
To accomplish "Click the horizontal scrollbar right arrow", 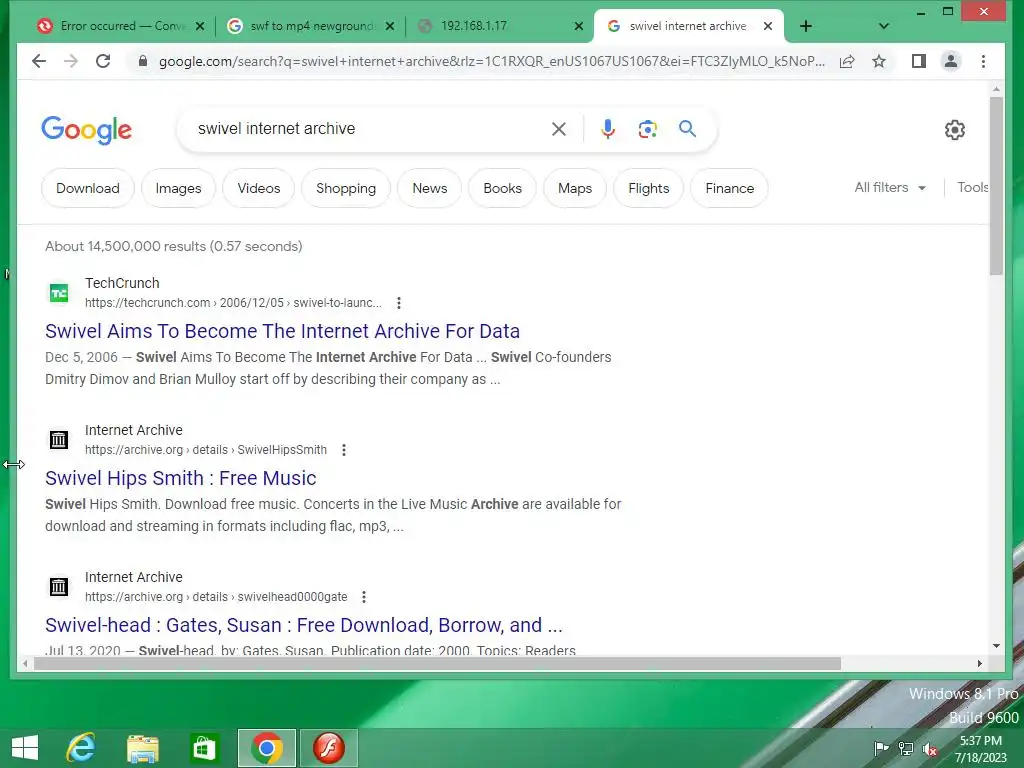I will pyautogui.click(x=980, y=664).
